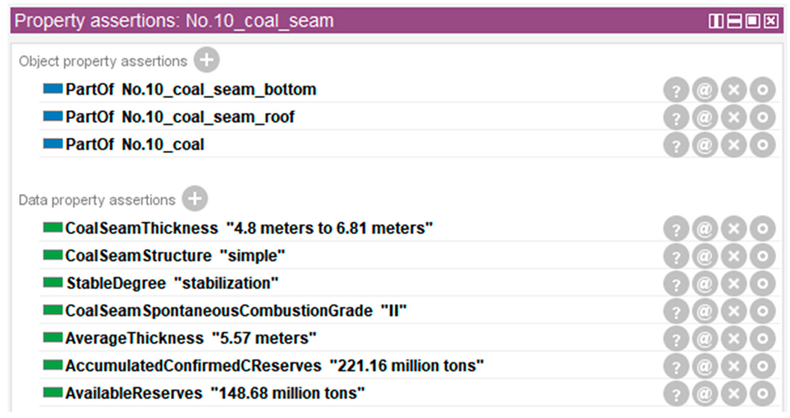Edit the CoalSeamSpontaneousCombustionGrade assertion
Screen dimensions: 790x418
(762, 311)
